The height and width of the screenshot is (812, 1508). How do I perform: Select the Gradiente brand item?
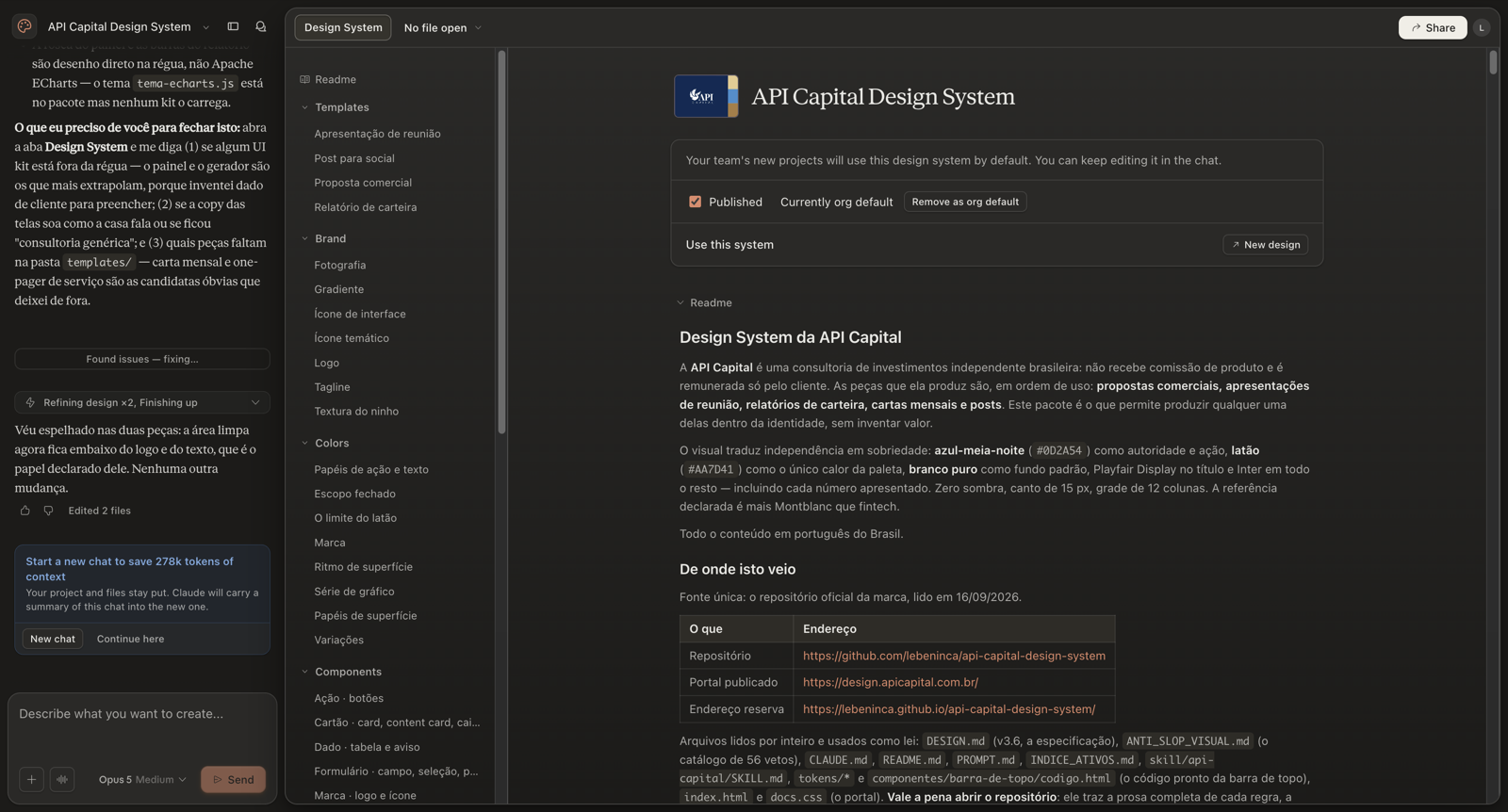[339, 289]
